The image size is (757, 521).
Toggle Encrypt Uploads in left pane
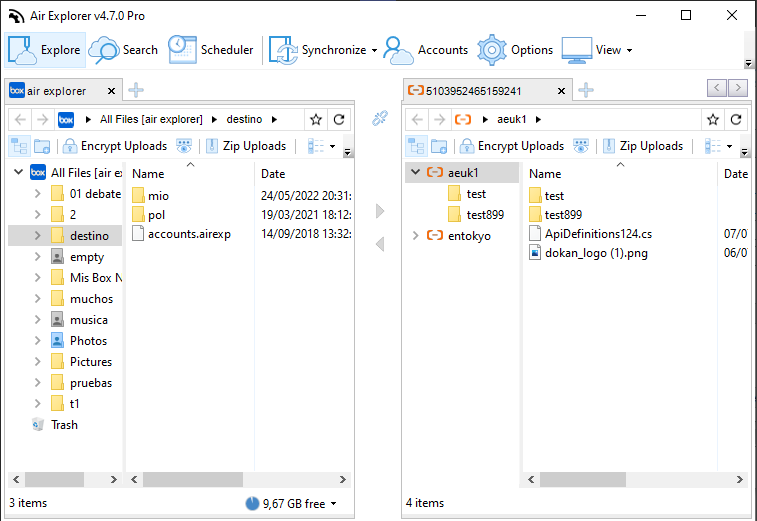click(115, 146)
